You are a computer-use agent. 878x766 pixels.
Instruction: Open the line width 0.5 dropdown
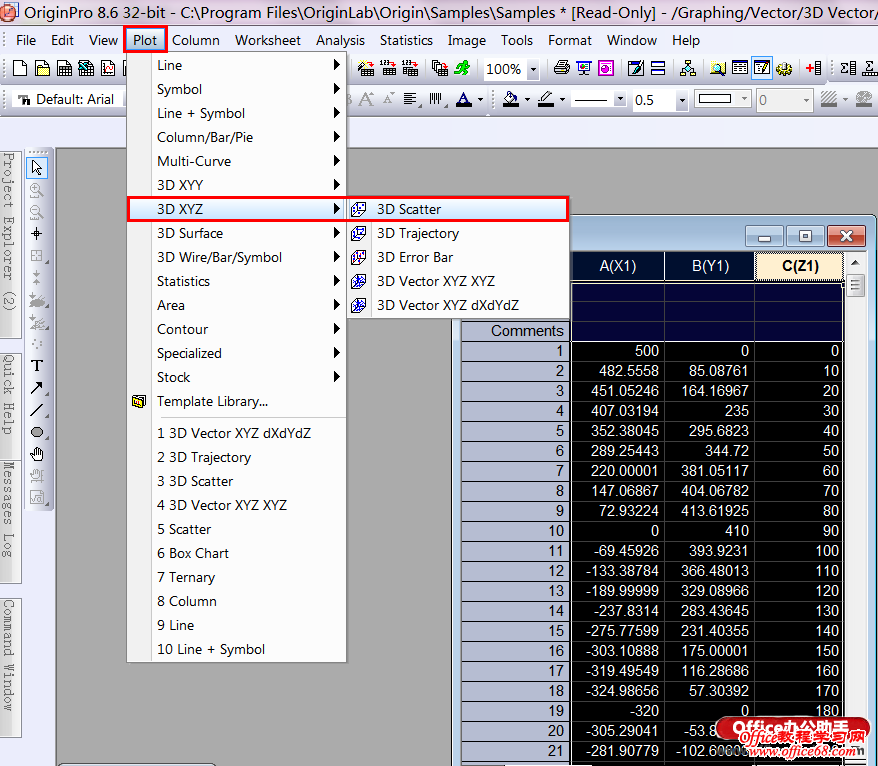click(x=682, y=100)
